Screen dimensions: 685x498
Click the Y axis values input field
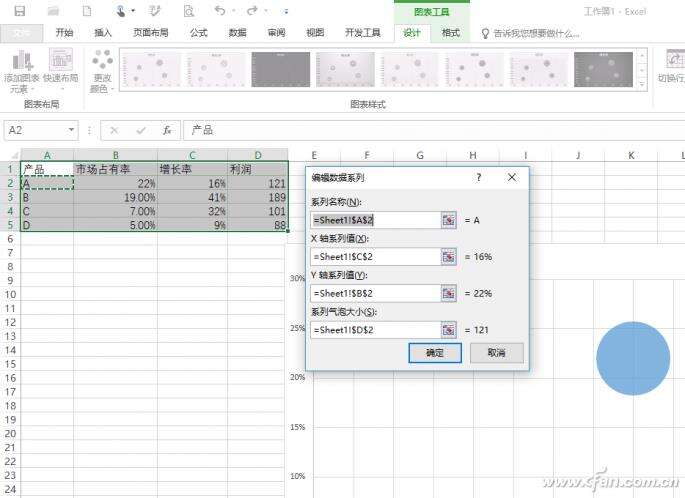(374, 293)
